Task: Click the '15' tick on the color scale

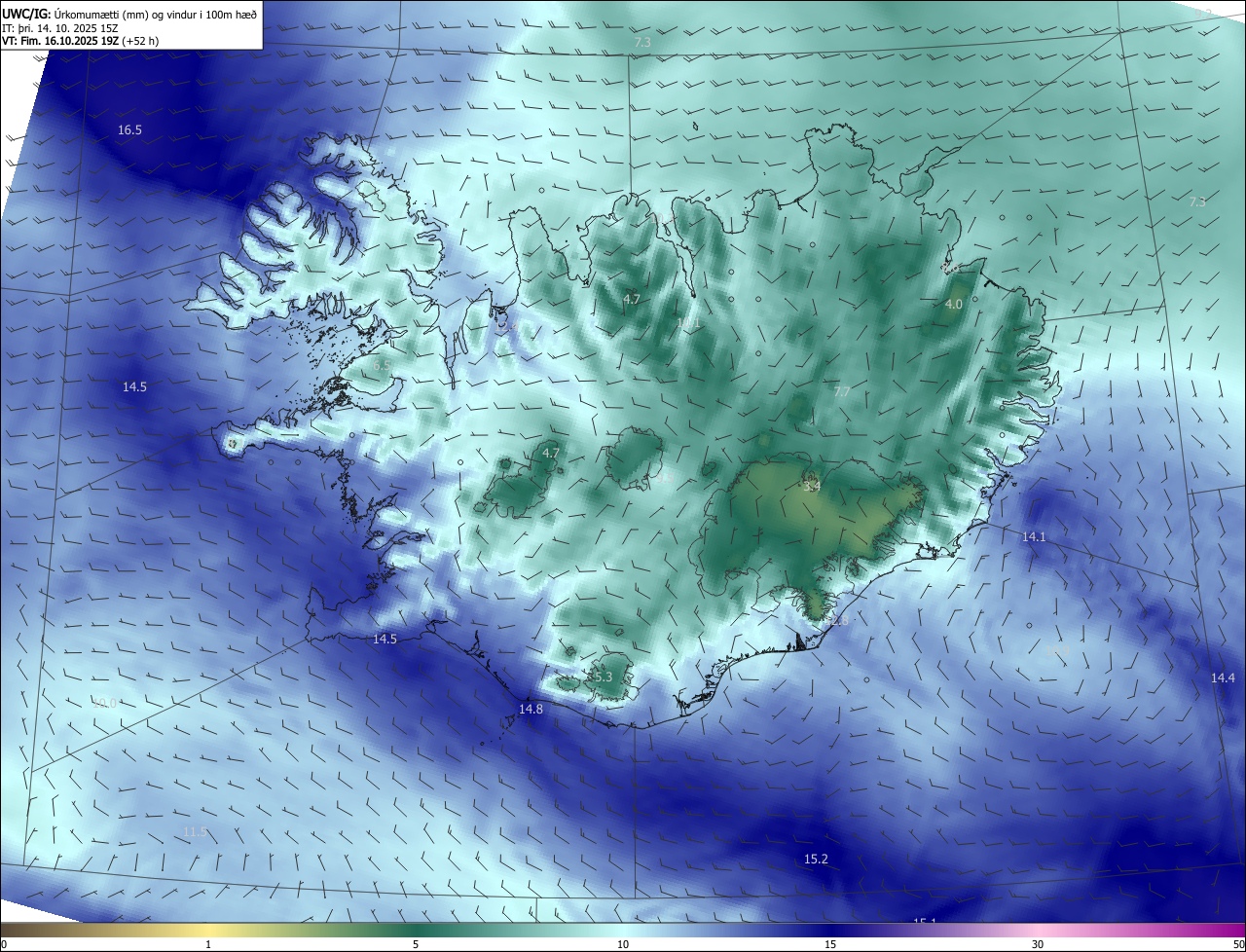Action: point(830,945)
